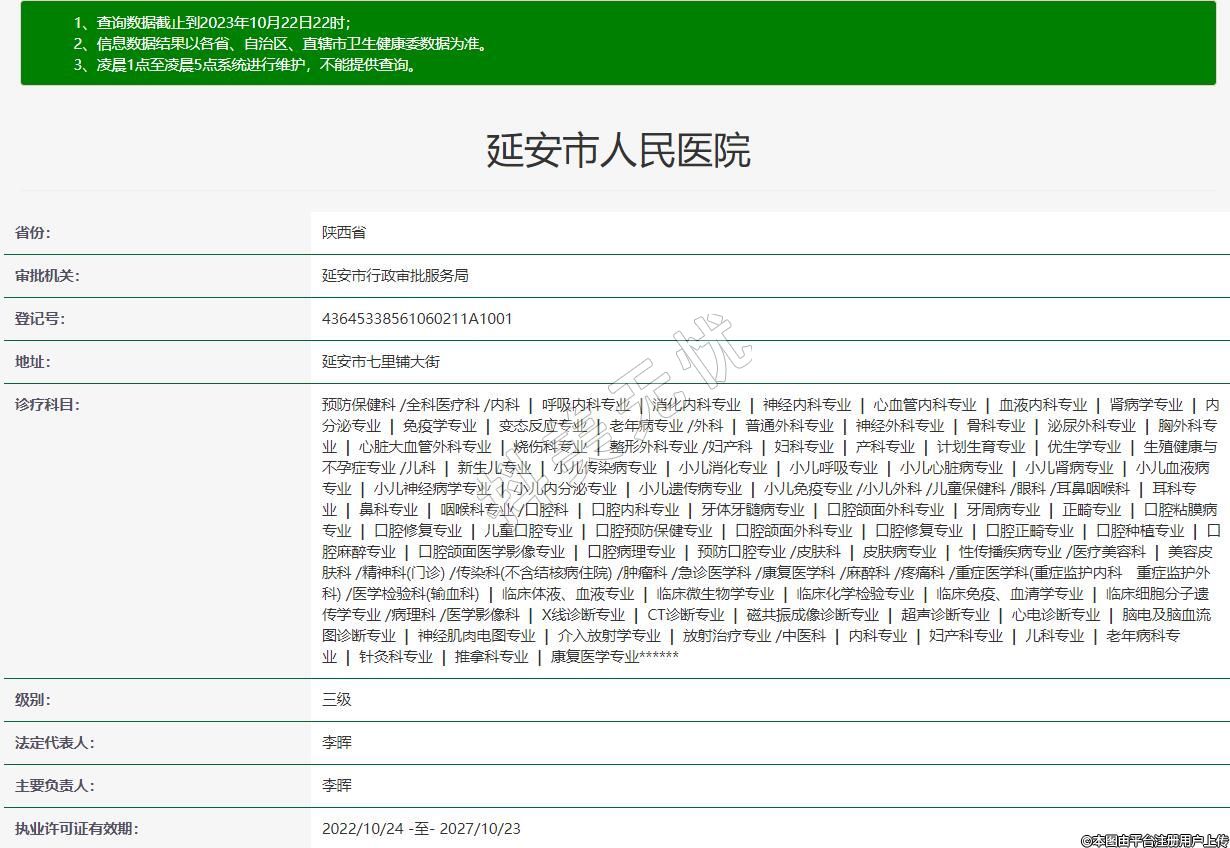Click the green notice banner's first line
Viewport: 1230px width, 848px height.
click(x=212, y=22)
